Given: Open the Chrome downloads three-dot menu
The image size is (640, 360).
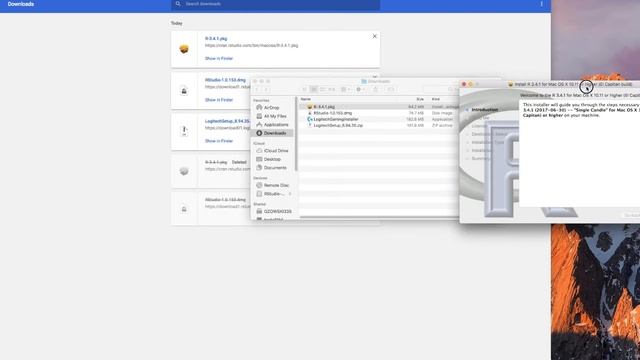Looking at the screenshot, I should tap(542, 4).
